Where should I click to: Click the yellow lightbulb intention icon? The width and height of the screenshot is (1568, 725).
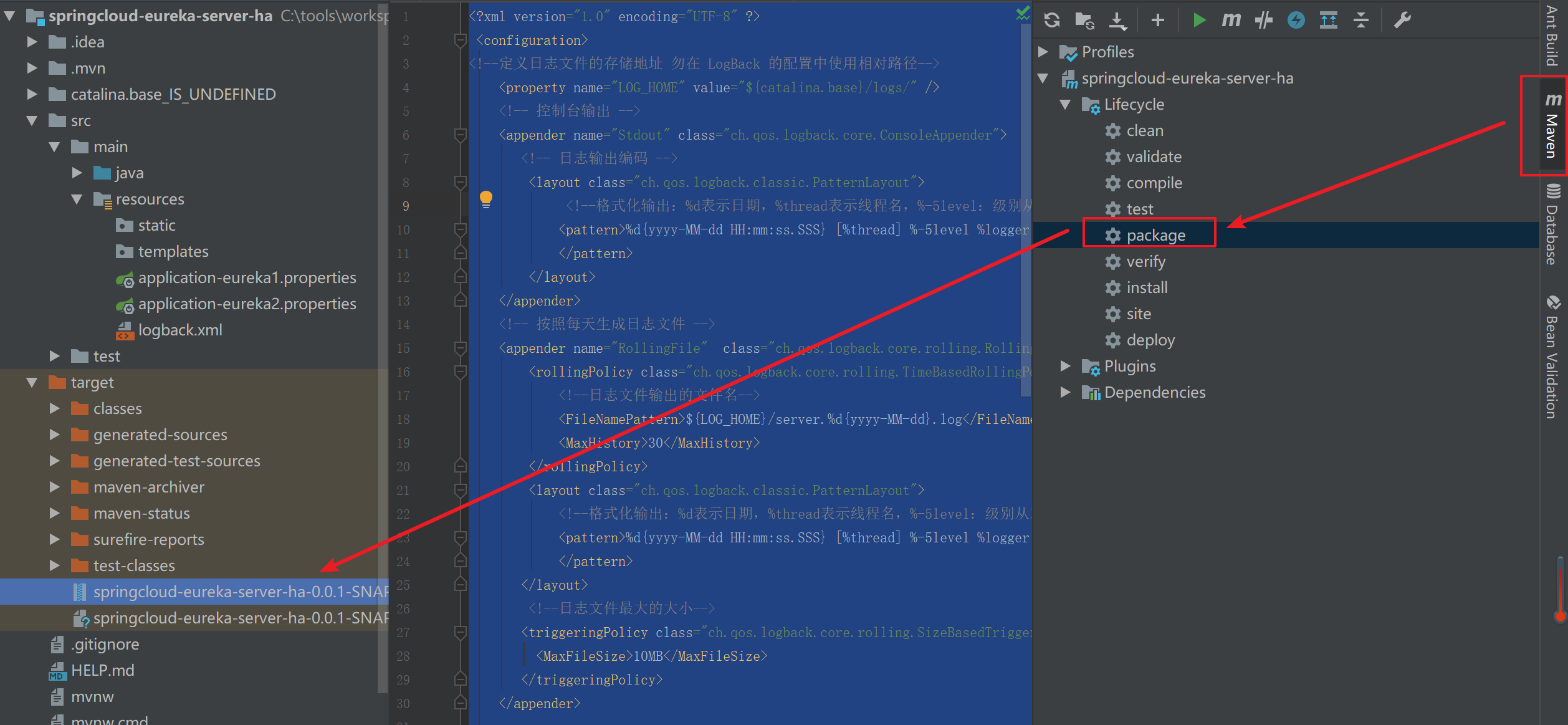[x=486, y=199]
